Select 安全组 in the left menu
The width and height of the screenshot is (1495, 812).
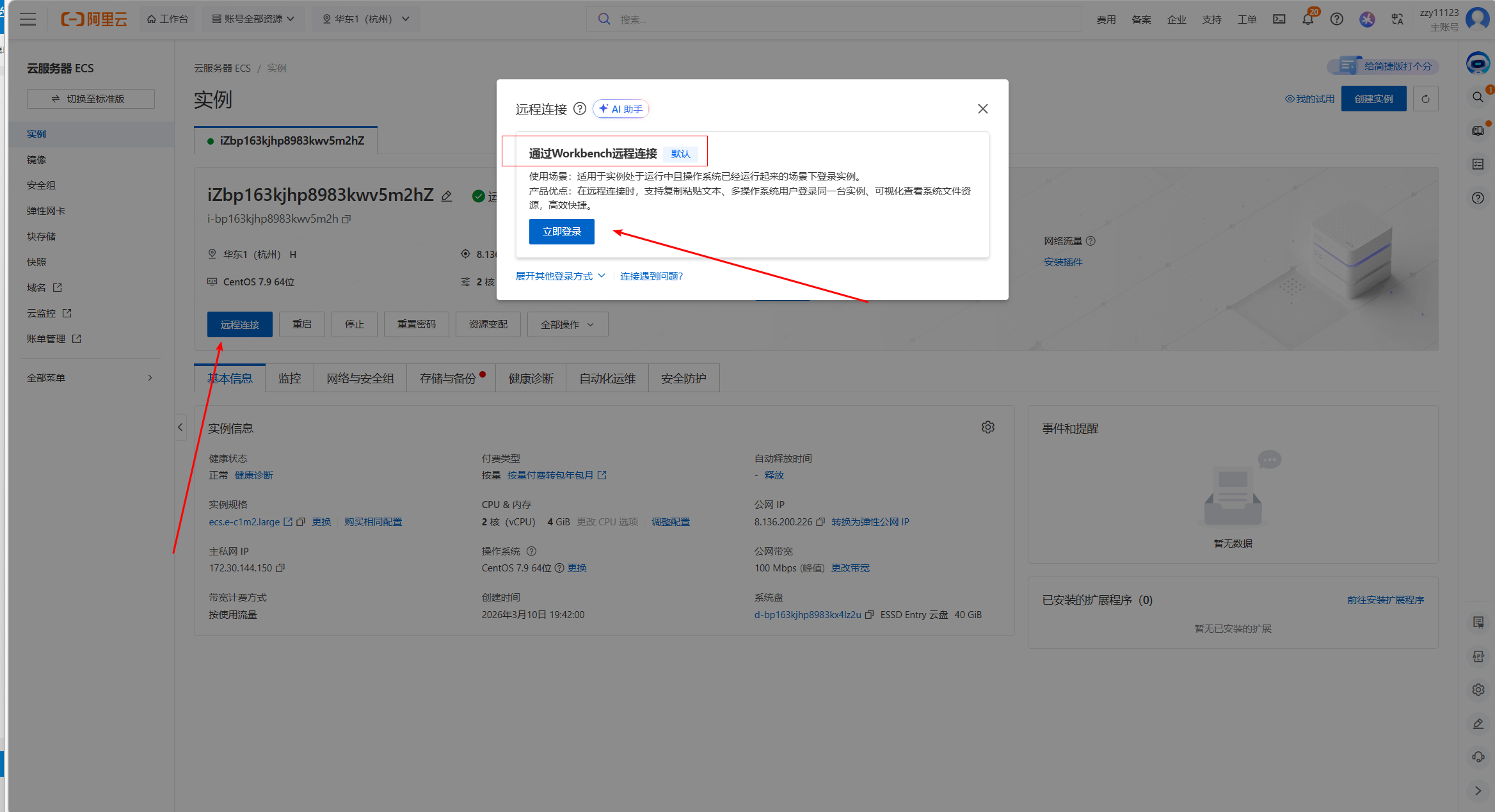click(x=42, y=185)
